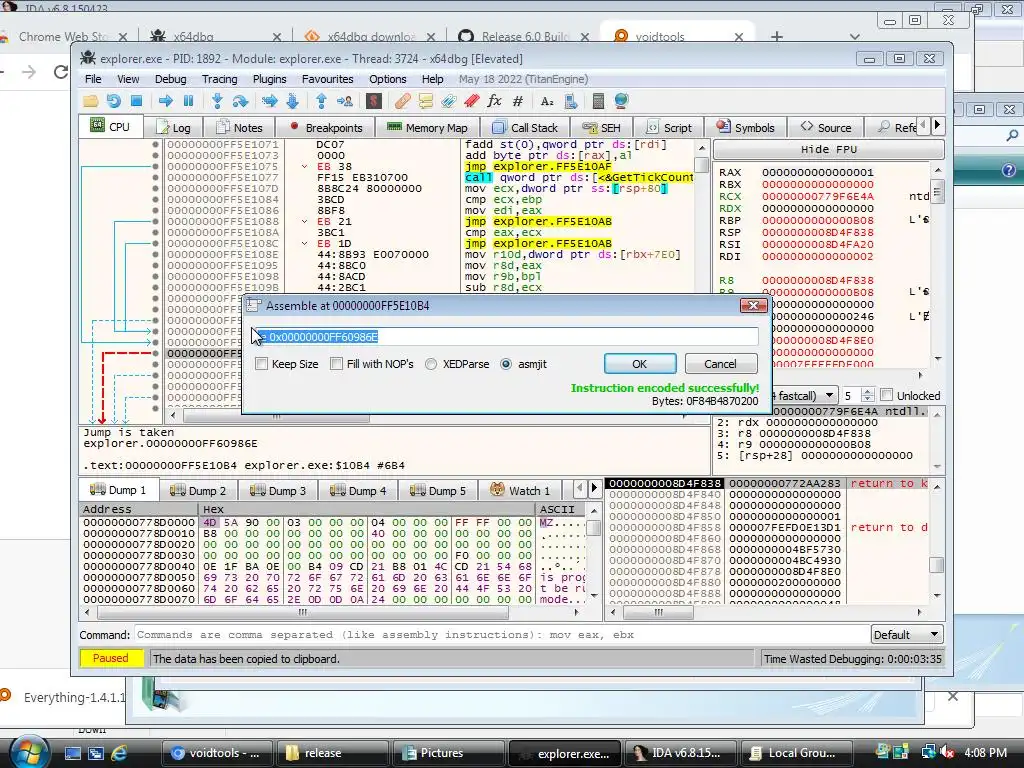Image resolution: width=1024 pixels, height=768 pixels.
Task: Open the Plugins menu
Action: 269,79
